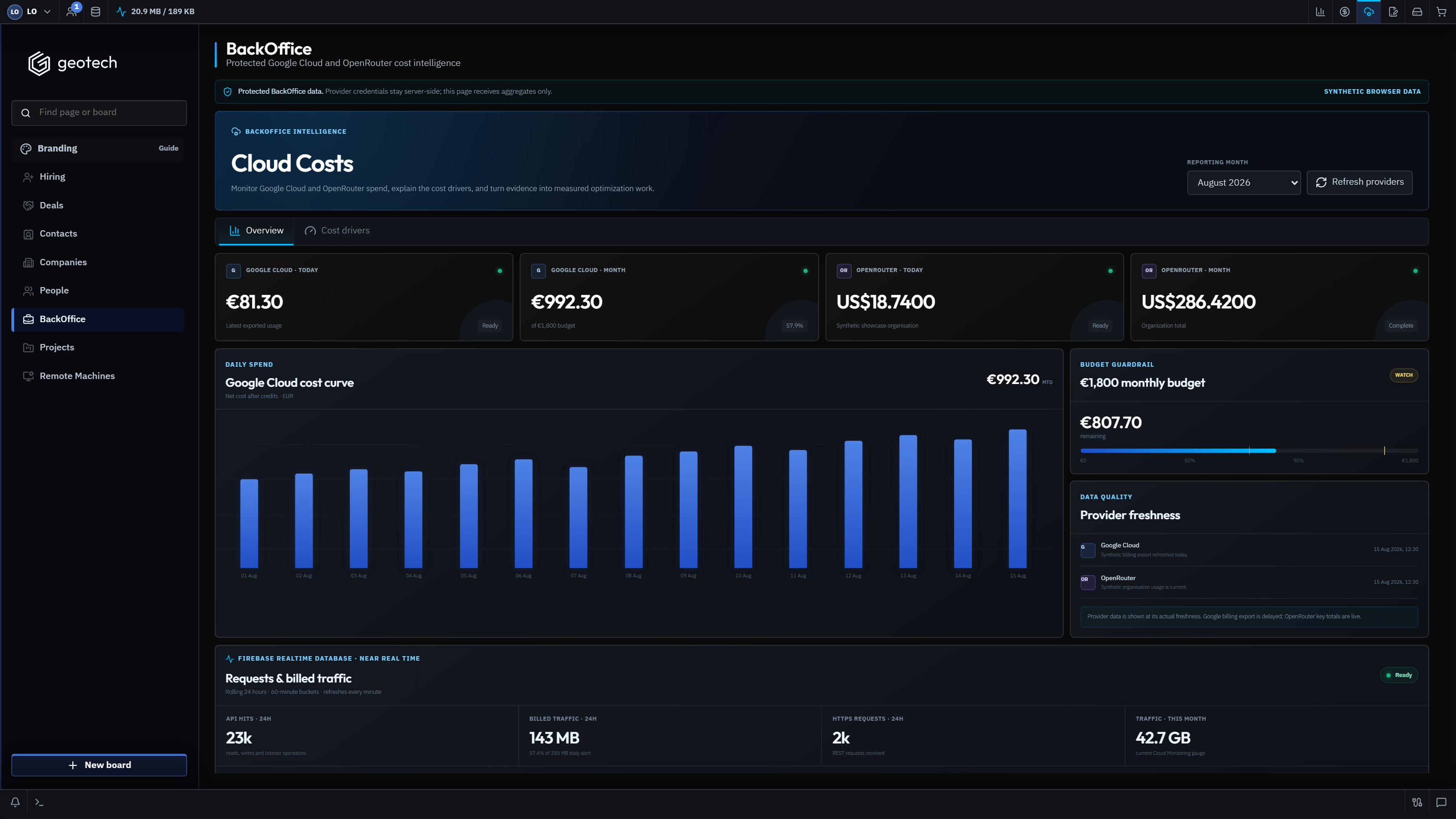Click the monthly budget progress bar
This screenshot has width=1456, height=819.
pos(1249,450)
